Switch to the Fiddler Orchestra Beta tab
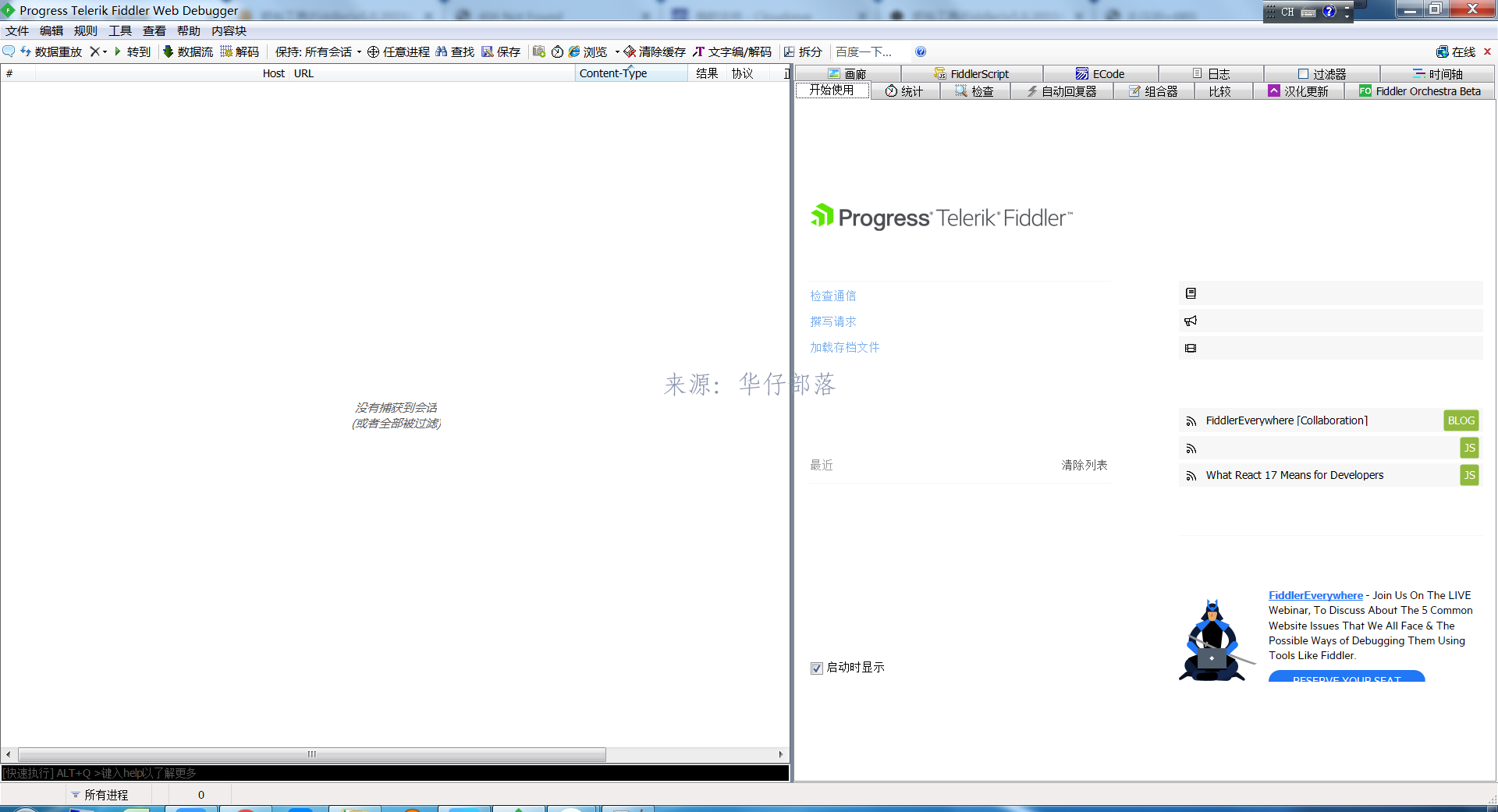 click(1419, 91)
